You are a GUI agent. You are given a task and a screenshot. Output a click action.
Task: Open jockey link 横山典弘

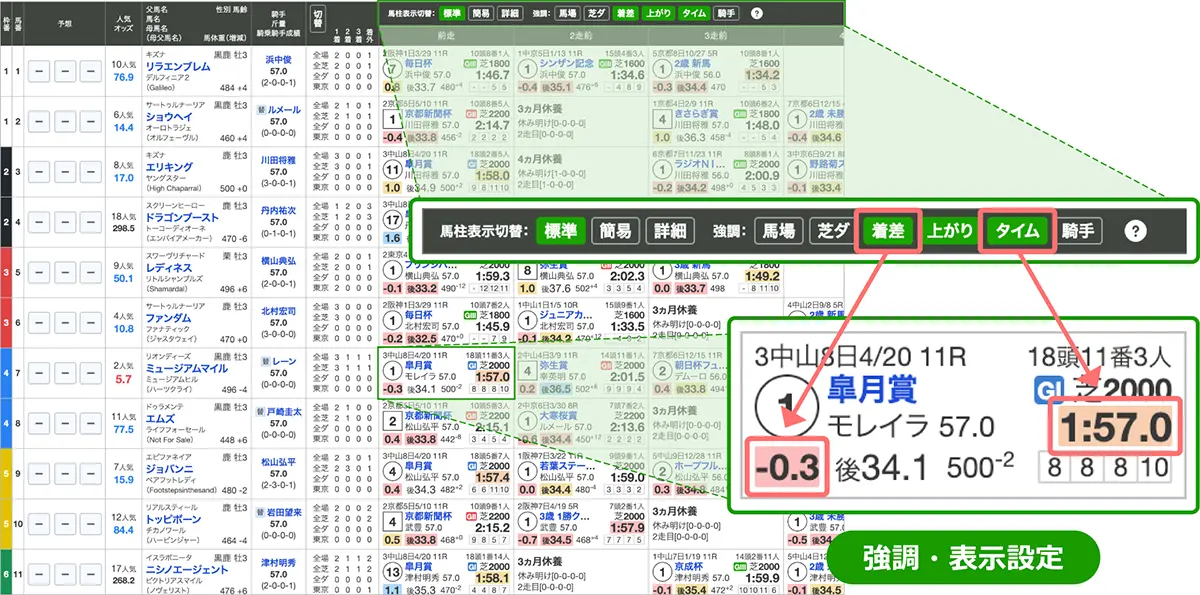pyautogui.click(x=281, y=261)
